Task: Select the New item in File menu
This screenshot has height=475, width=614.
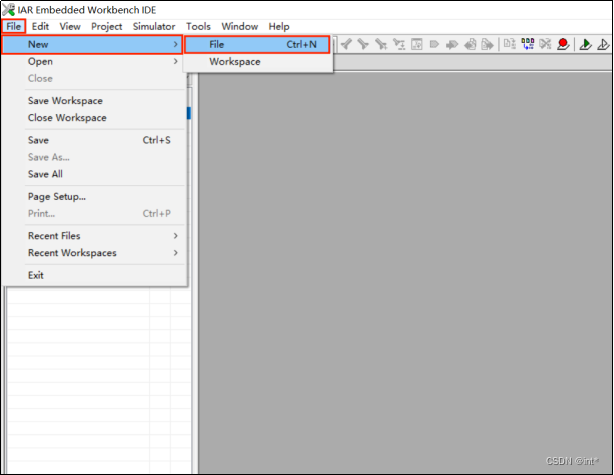Action: pos(92,44)
